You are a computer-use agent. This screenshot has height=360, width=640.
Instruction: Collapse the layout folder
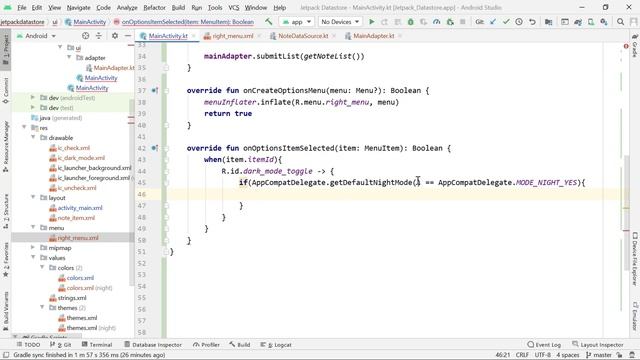33,198
